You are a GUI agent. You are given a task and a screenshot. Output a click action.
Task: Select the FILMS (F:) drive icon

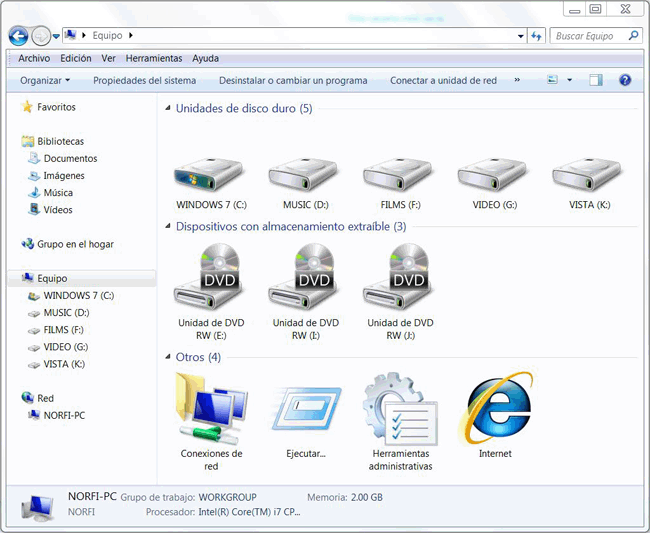tap(398, 175)
